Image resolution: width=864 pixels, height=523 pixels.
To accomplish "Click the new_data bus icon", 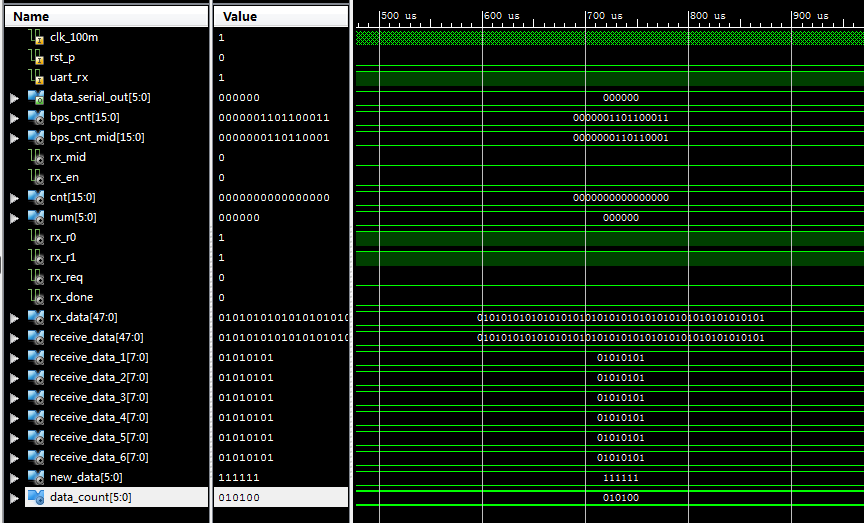I will click(36, 477).
